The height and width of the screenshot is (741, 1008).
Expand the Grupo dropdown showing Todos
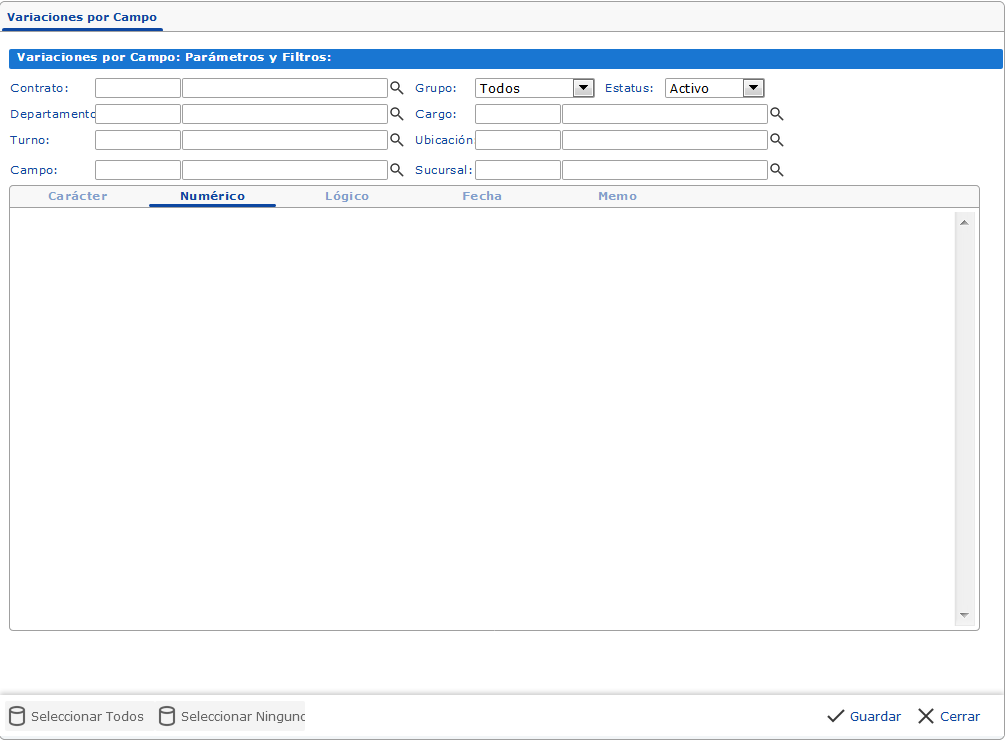583,88
